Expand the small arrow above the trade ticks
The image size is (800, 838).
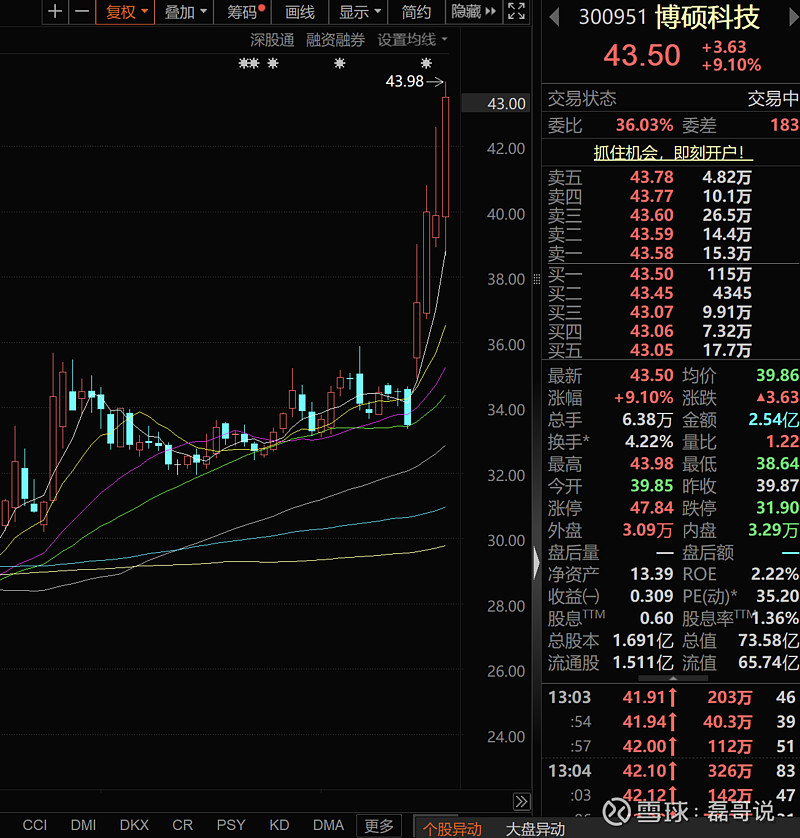673,678
